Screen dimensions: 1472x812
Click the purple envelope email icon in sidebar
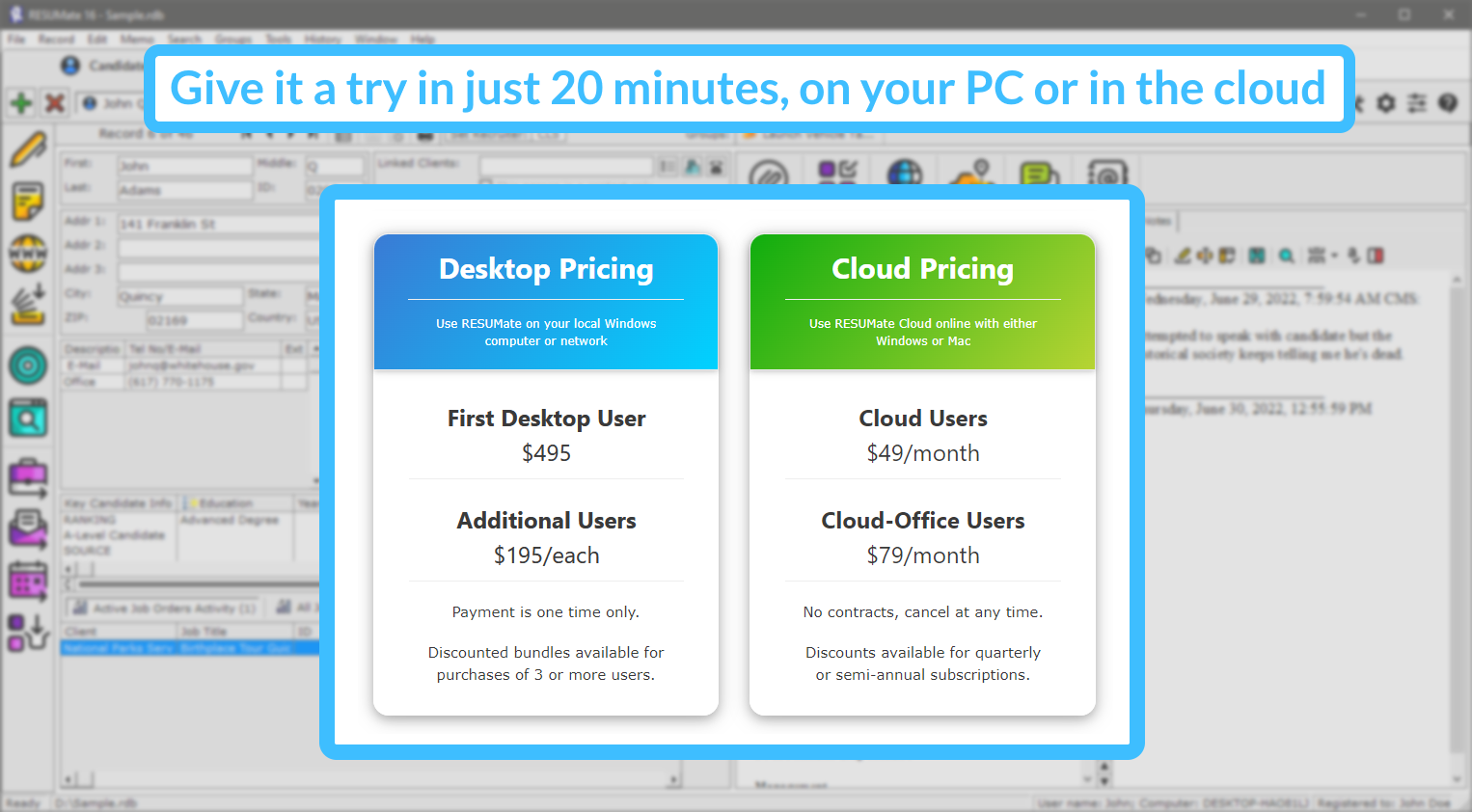[28, 528]
